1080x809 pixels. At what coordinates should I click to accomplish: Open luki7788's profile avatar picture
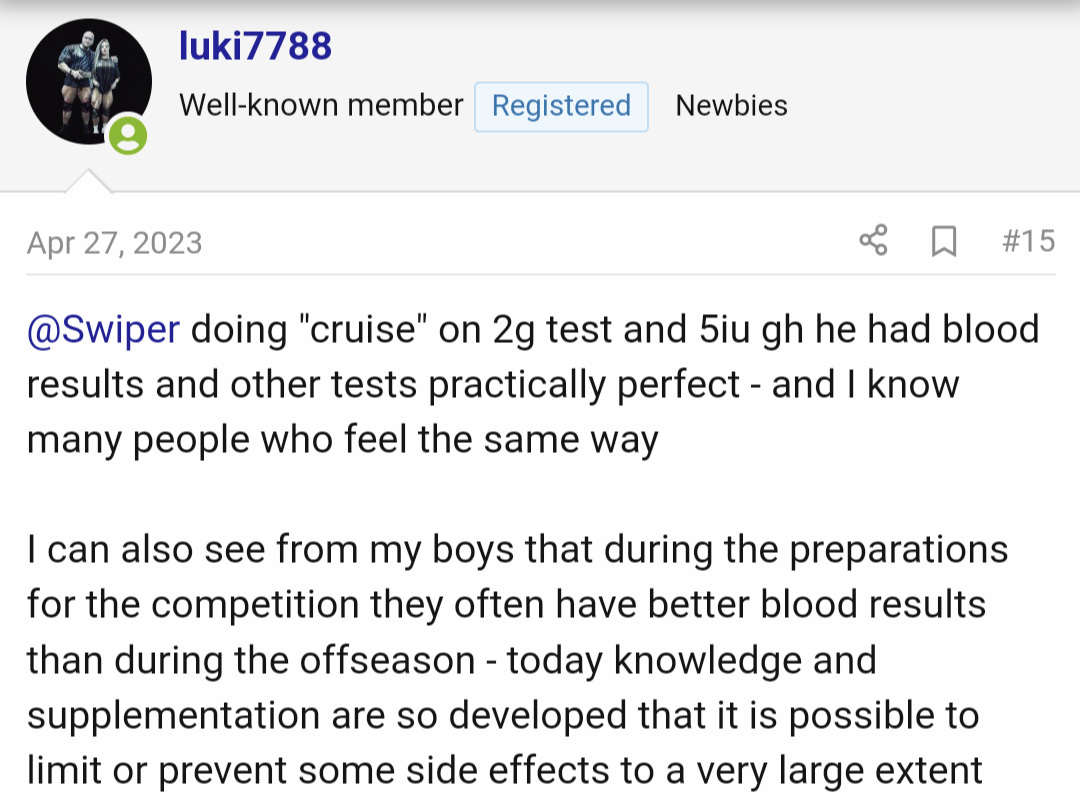88,81
